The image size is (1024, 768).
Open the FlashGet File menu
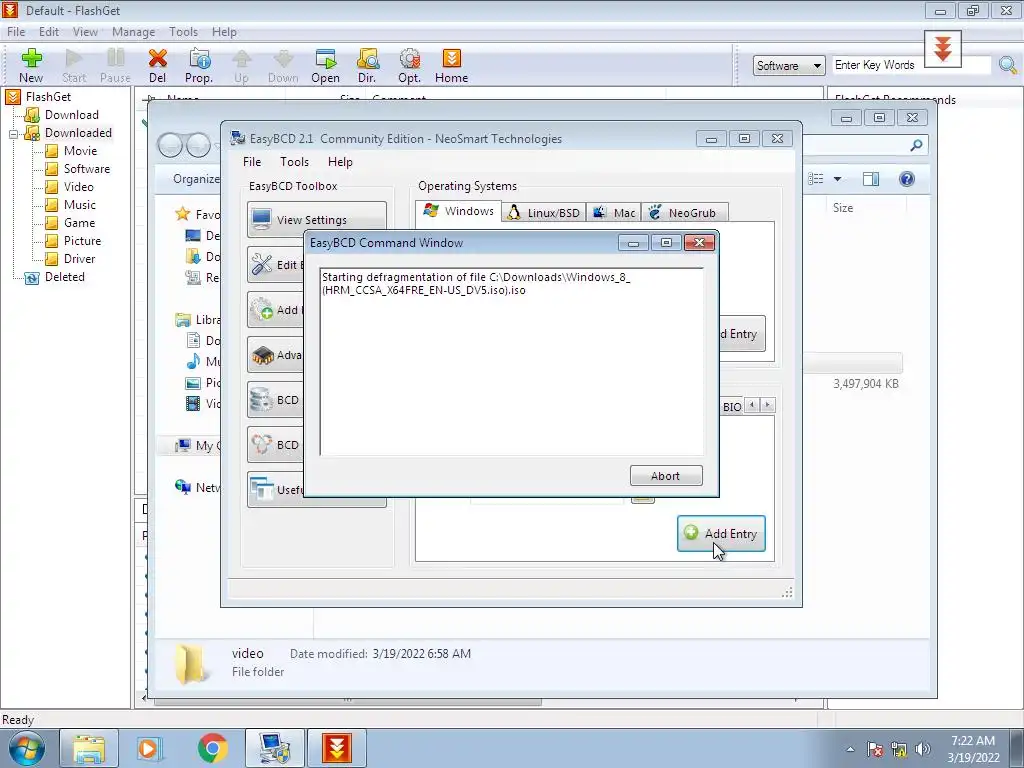point(16,32)
